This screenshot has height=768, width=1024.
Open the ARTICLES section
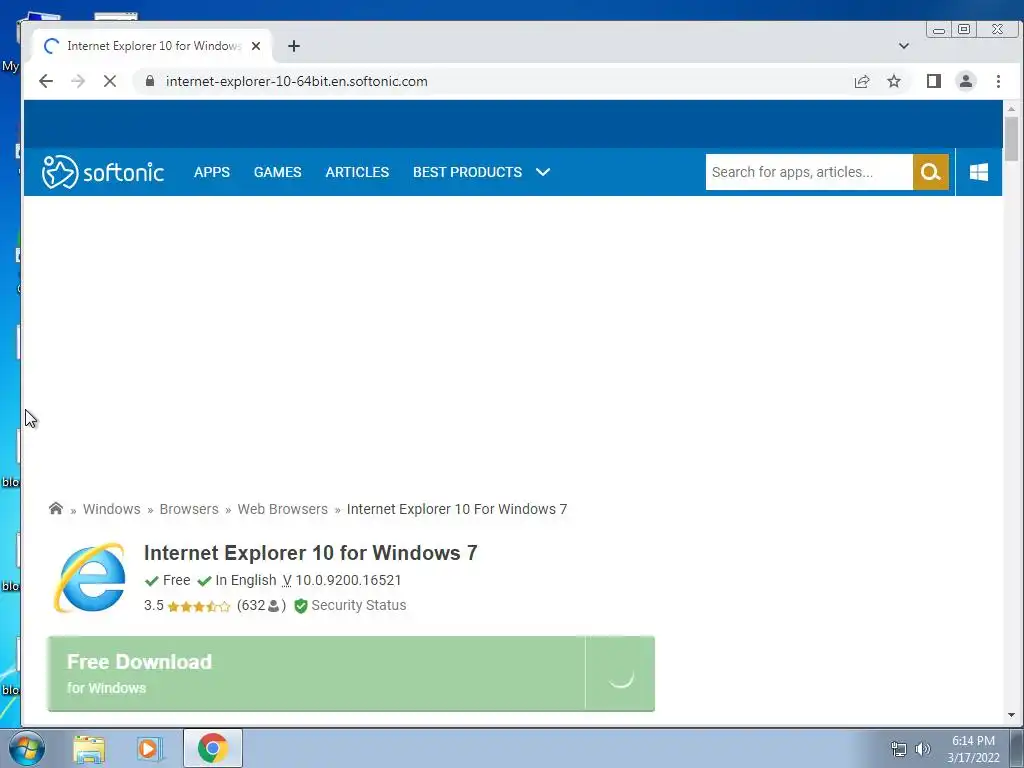[357, 172]
